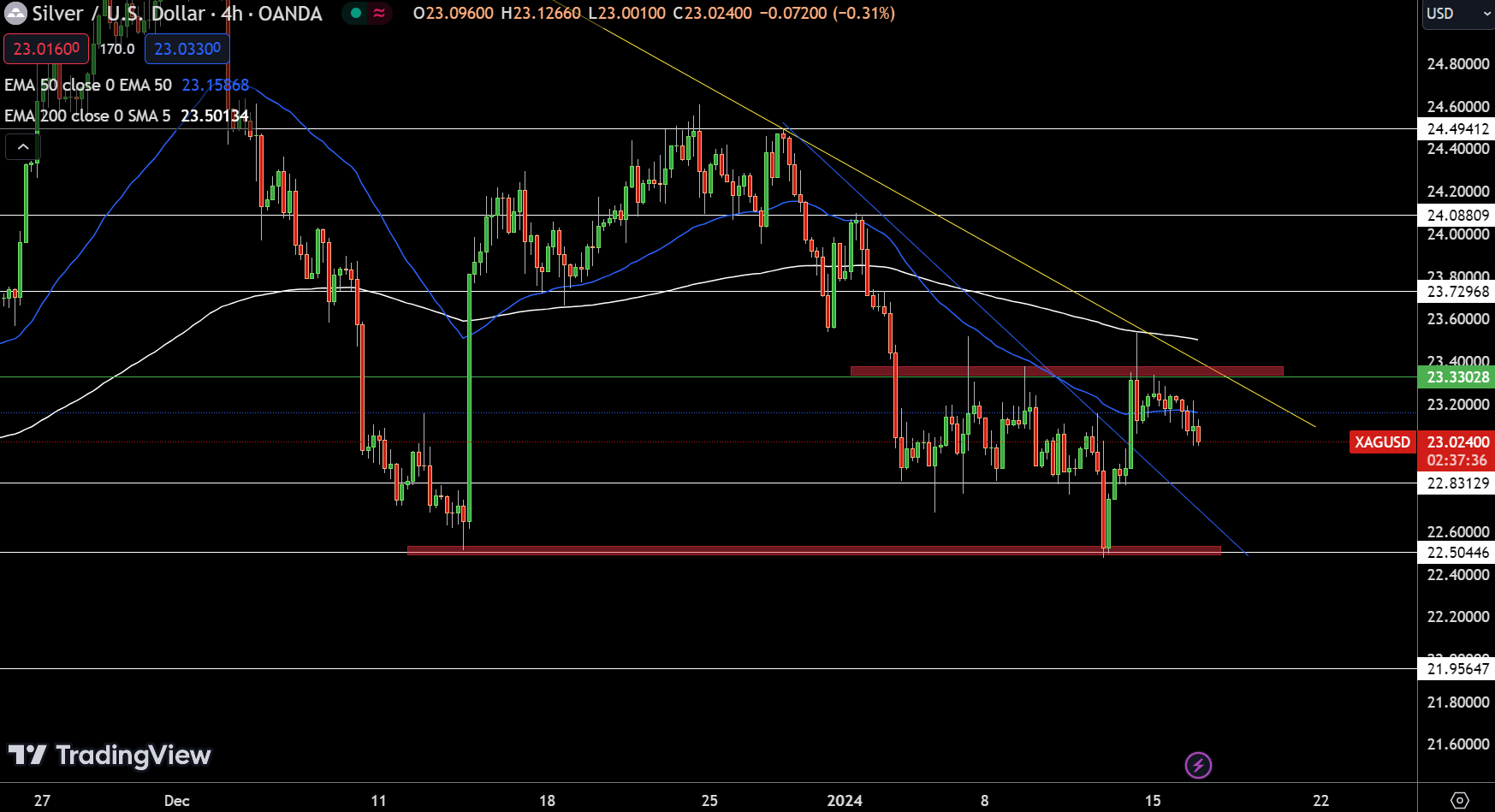The image size is (1495, 812).
Task: Select the EMA 200 close SMA 5 legend
Action: (x=87, y=116)
